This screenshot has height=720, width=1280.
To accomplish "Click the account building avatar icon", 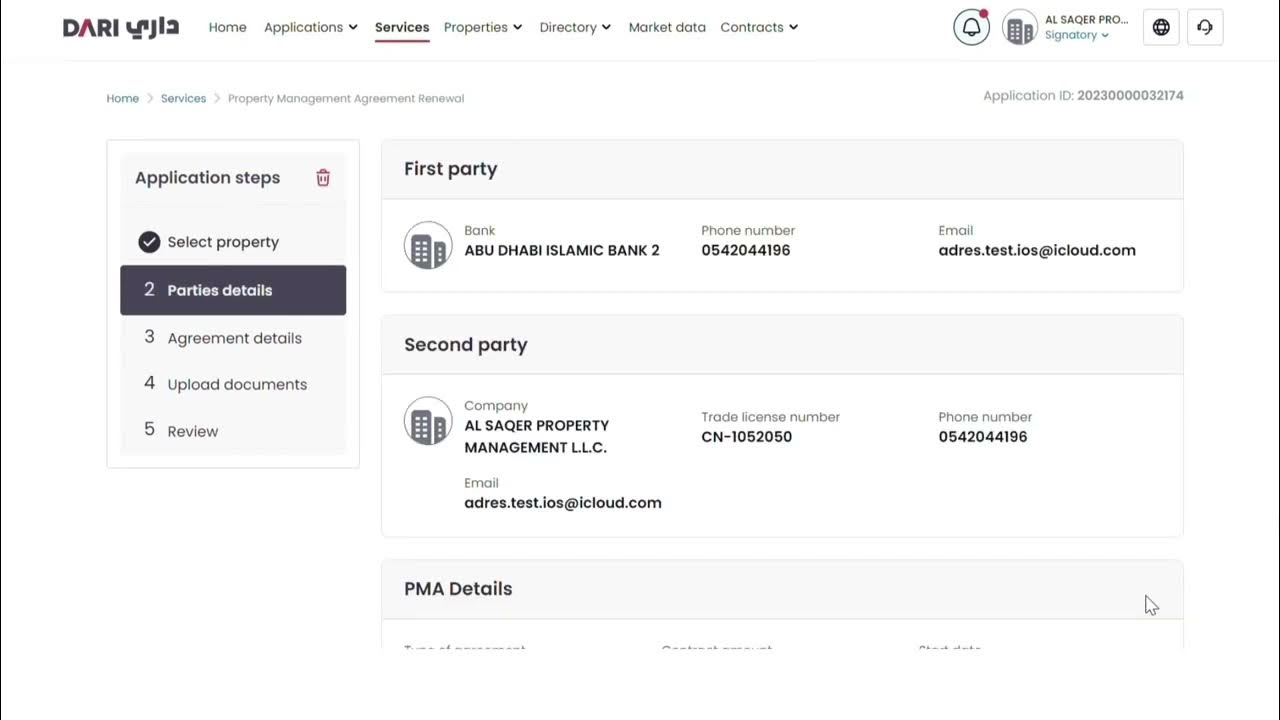I will coord(1020,28).
